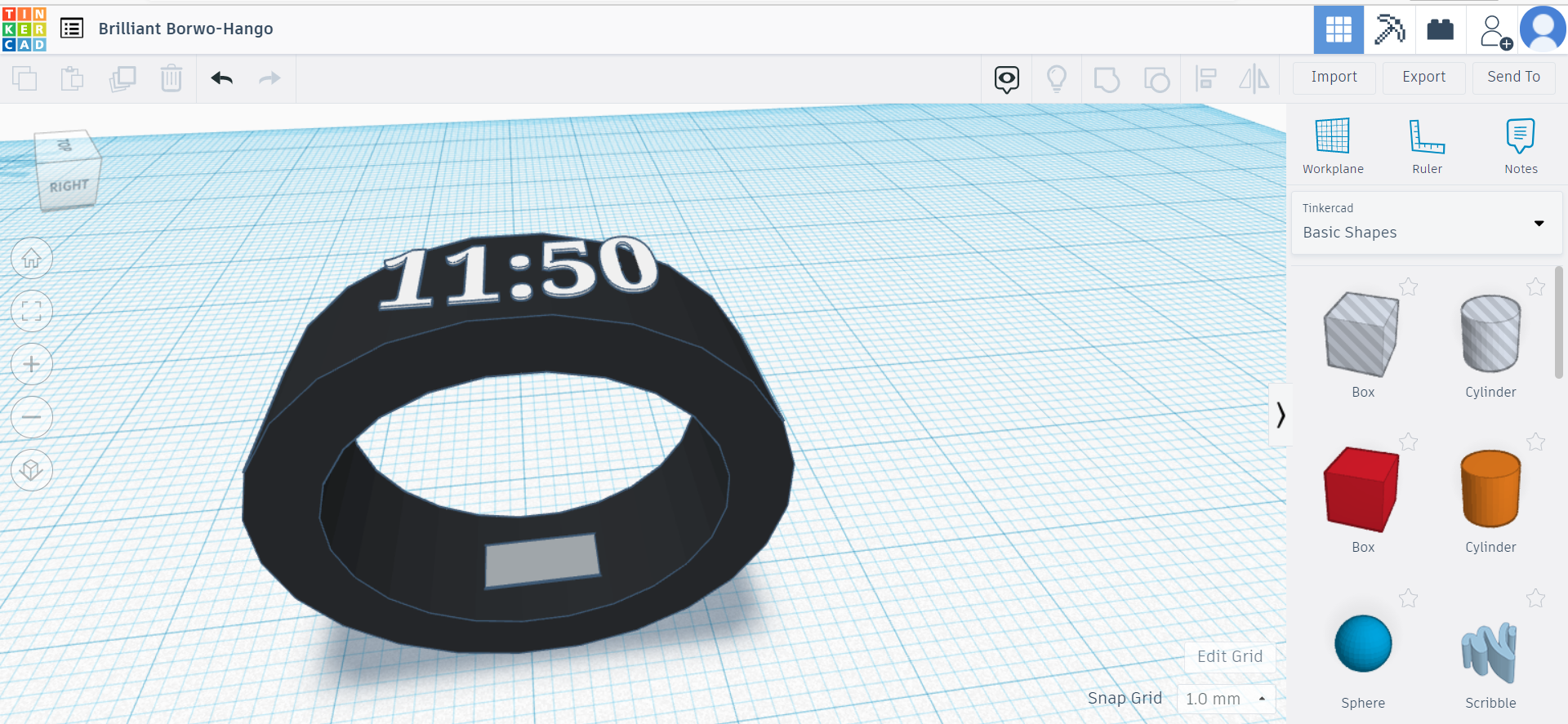
Task: Click the Edit Grid button
Action: click(x=1230, y=656)
